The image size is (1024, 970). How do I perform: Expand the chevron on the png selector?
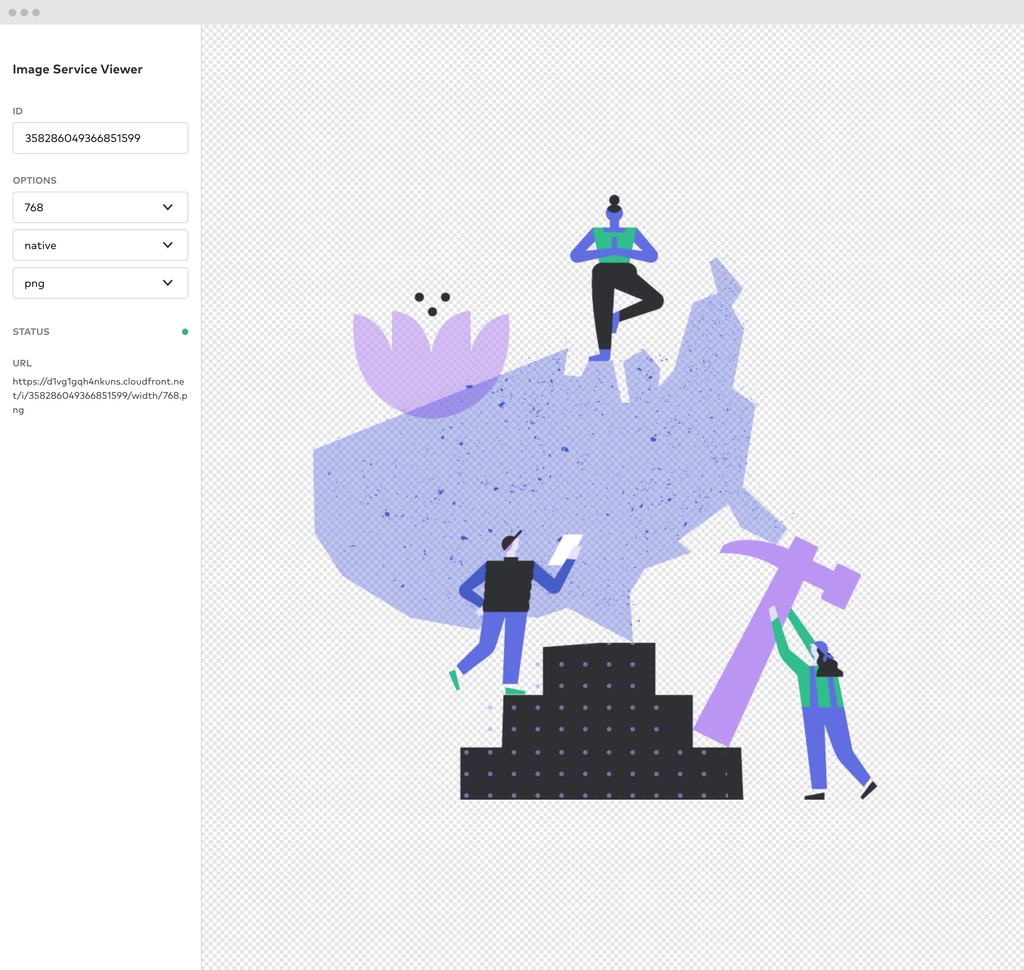[168, 283]
